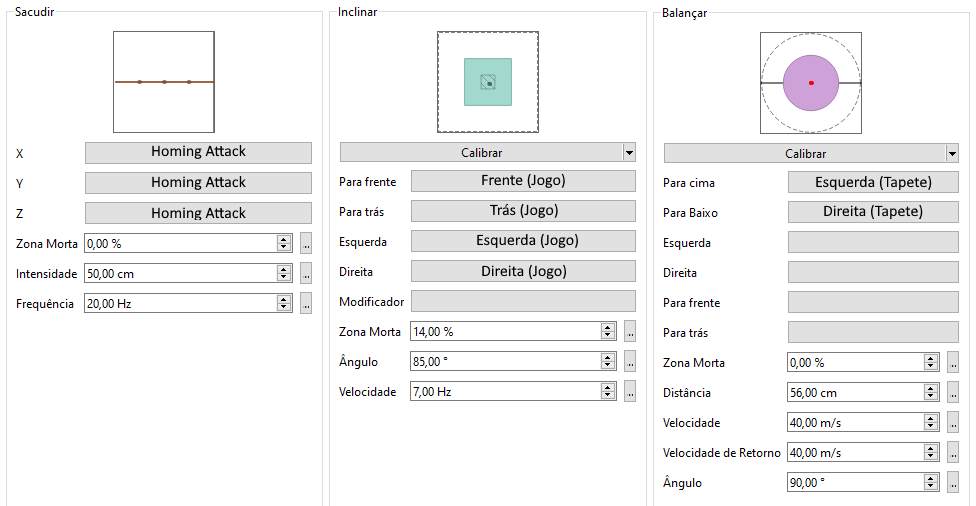Image resolution: width=976 pixels, height=506 pixels.
Task: Click the '..' button beside Velocidade de Retorno
Action: [x=953, y=452]
